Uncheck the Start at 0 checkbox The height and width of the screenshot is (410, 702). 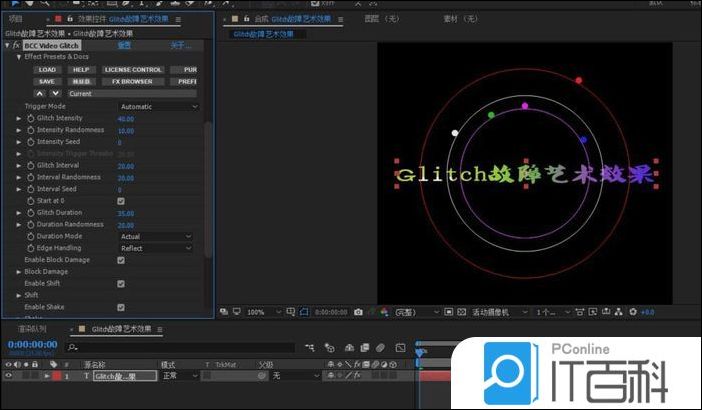pos(121,201)
